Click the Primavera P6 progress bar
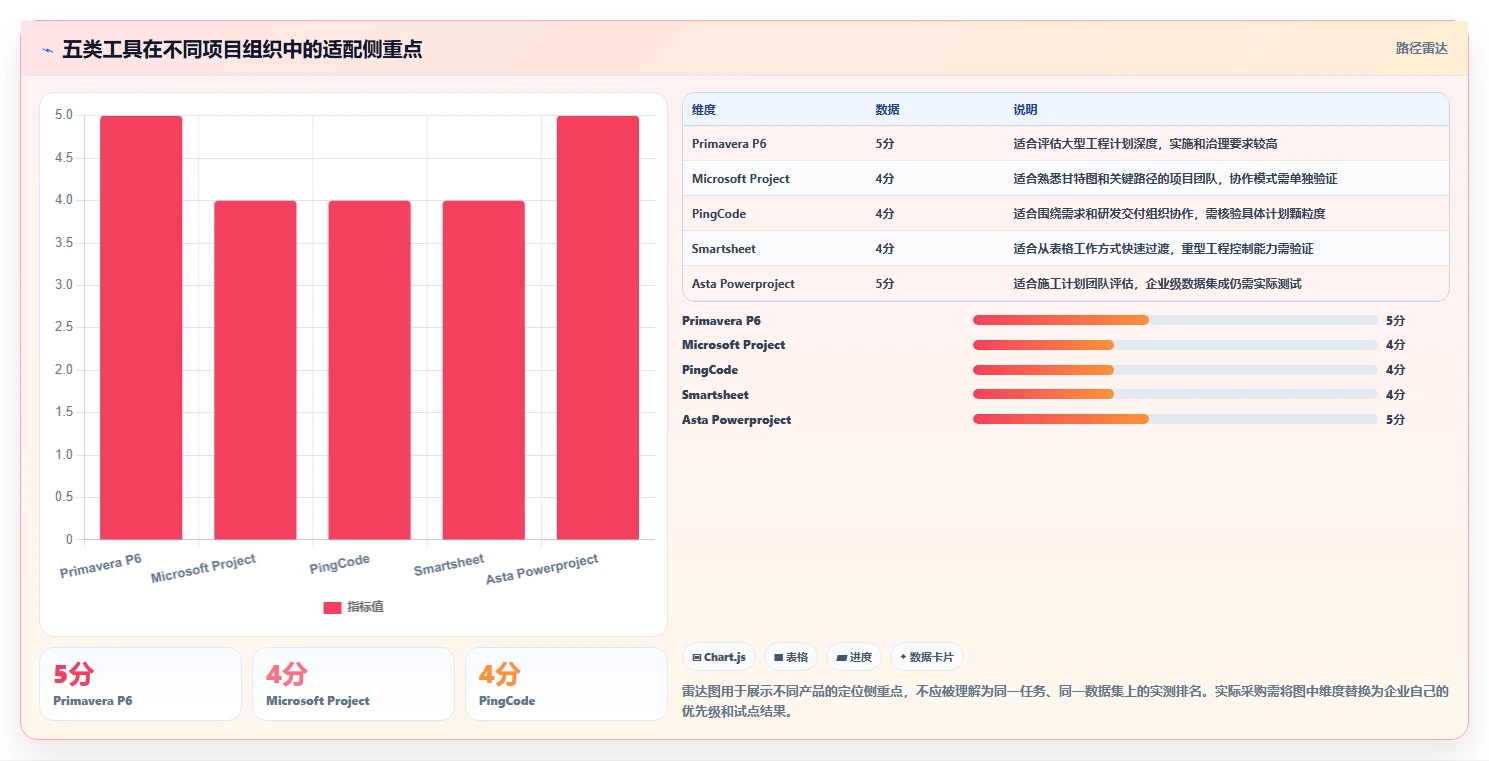Screen dimensions: 1489x761 tap(1175, 320)
